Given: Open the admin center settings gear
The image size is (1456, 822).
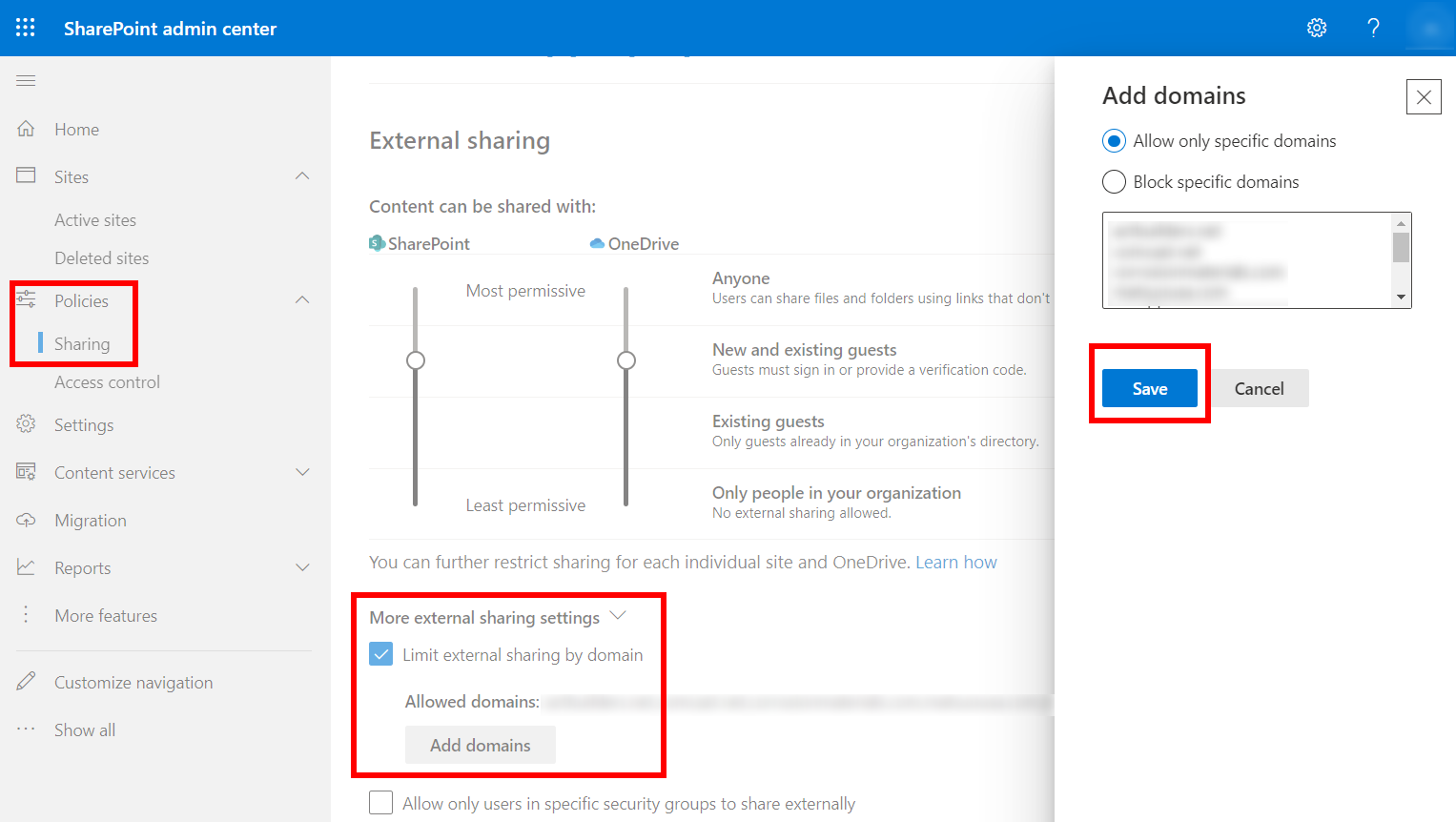Looking at the screenshot, I should tap(1317, 28).
